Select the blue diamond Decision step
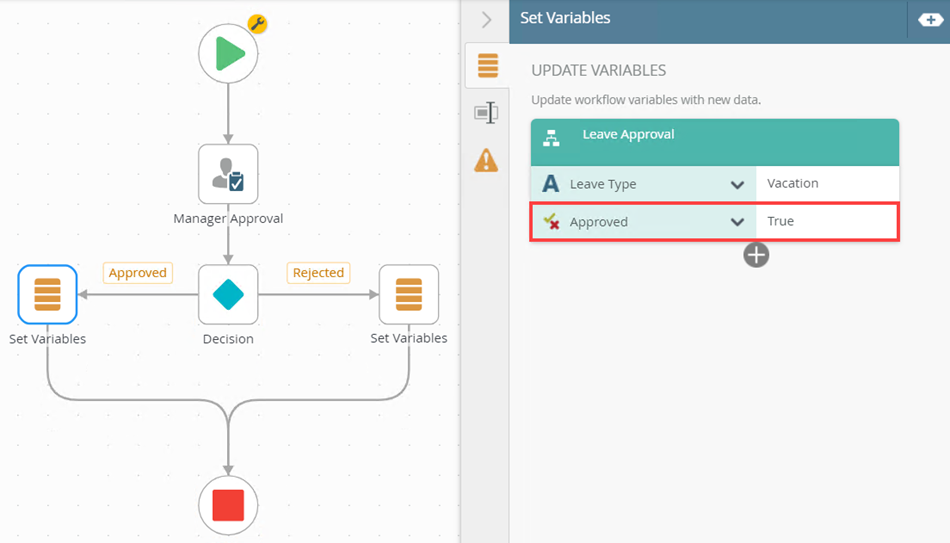This screenshot has height=543, width=950. (228, 294)
